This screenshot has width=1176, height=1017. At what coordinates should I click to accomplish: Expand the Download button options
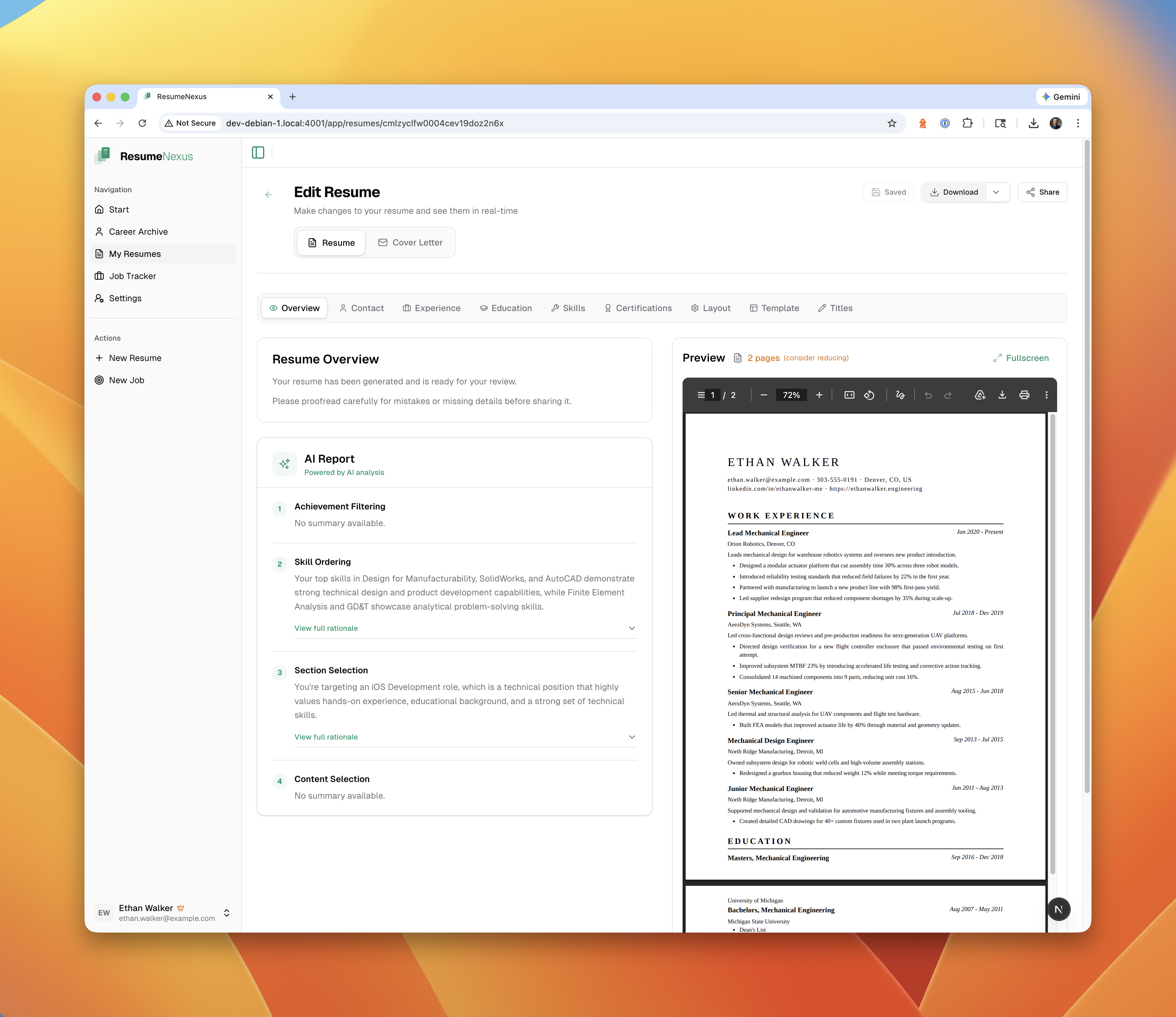(x=997, y=192)
